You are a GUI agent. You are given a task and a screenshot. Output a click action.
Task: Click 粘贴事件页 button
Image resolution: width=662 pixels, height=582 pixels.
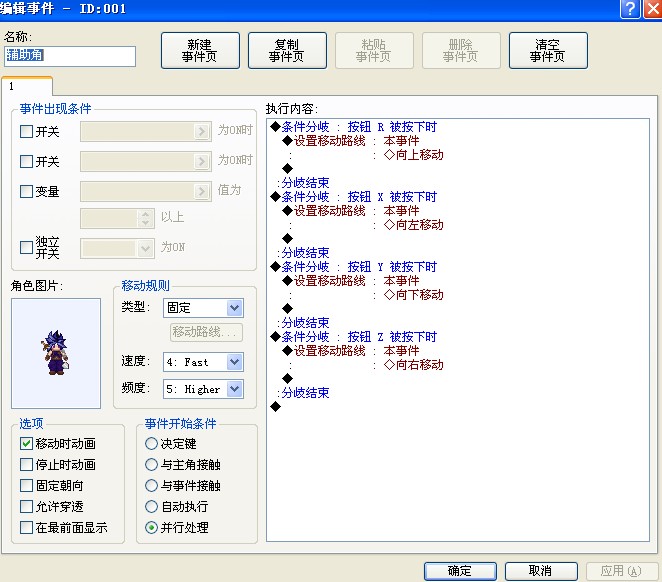click(x=374, y=50)
